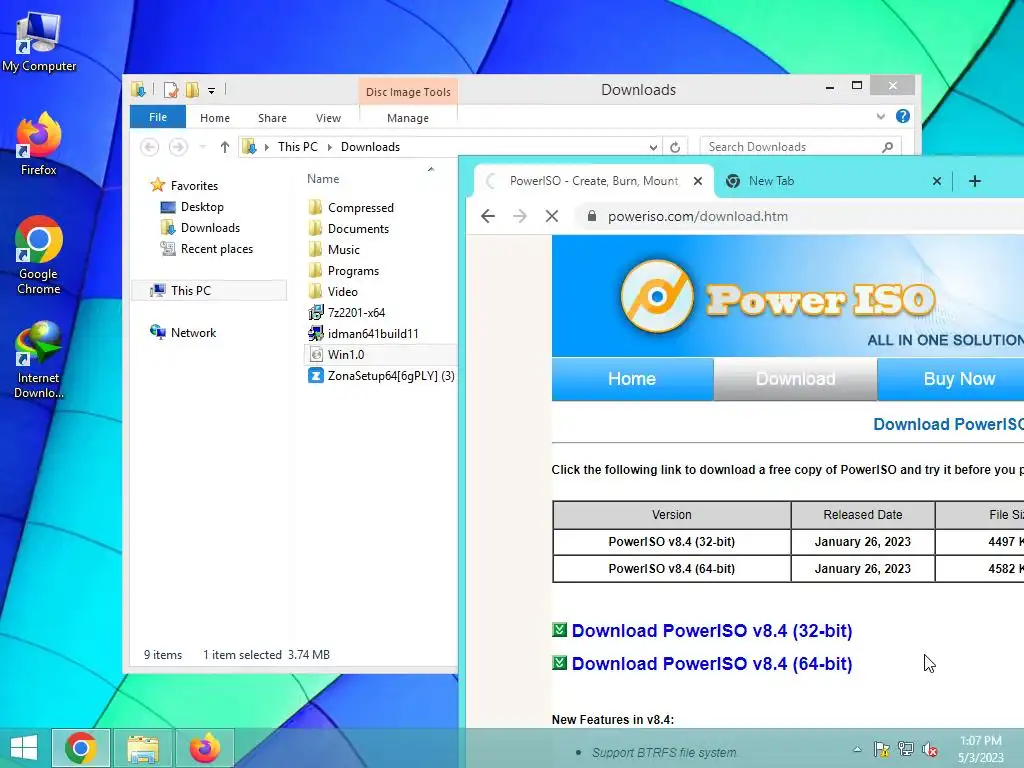Click Download on the PowerISO navigation bar
This screenshot has height=768, width=1024.
tap(795, 379)
